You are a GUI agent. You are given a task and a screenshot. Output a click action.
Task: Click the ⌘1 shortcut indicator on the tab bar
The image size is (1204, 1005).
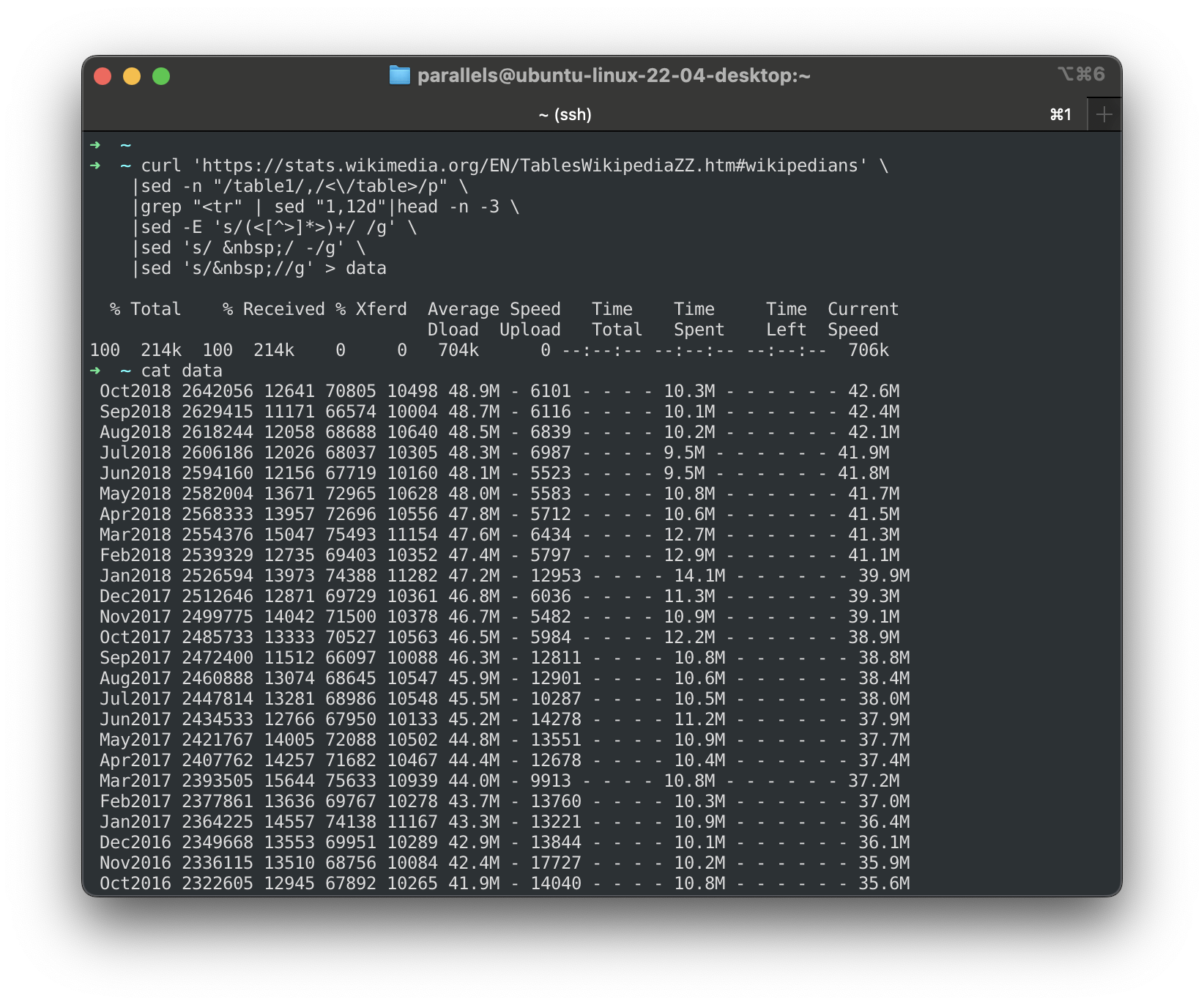point(1060,114)
